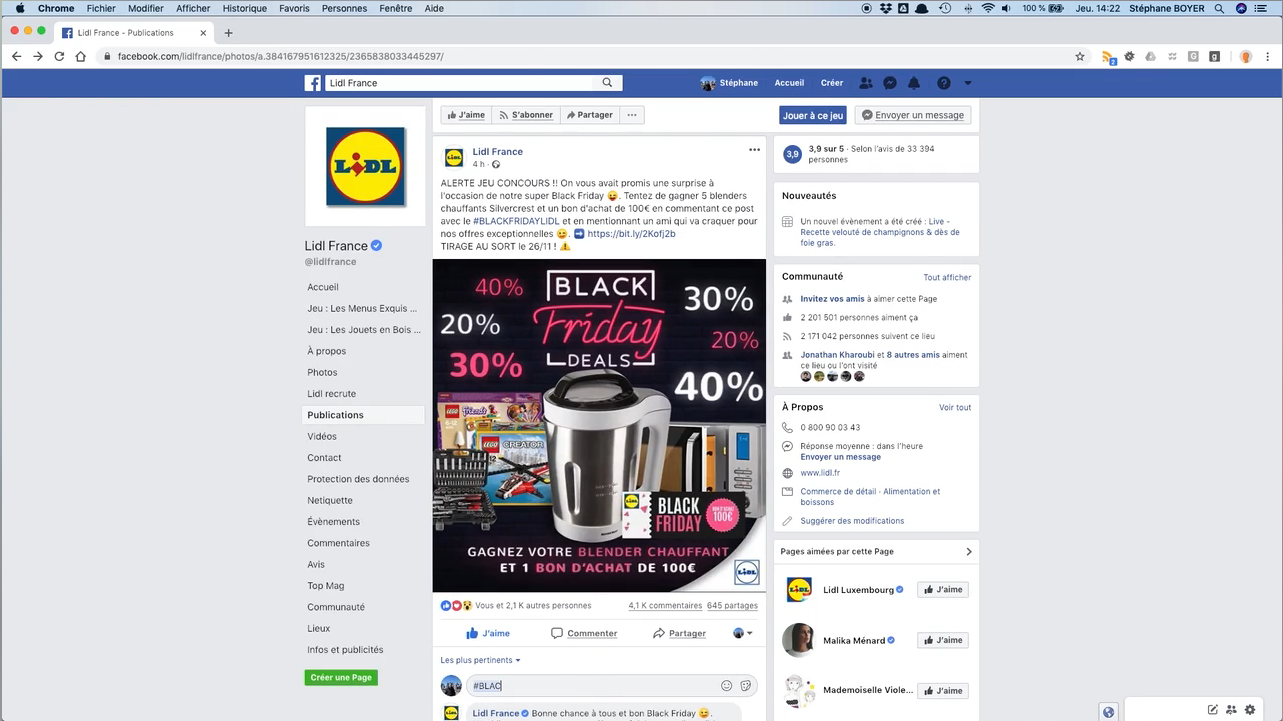Image resolution: width=1283 pixels, height=721 pixels.
Task: Click the Jouer à ce jeu button
Action: coord(813,115)
